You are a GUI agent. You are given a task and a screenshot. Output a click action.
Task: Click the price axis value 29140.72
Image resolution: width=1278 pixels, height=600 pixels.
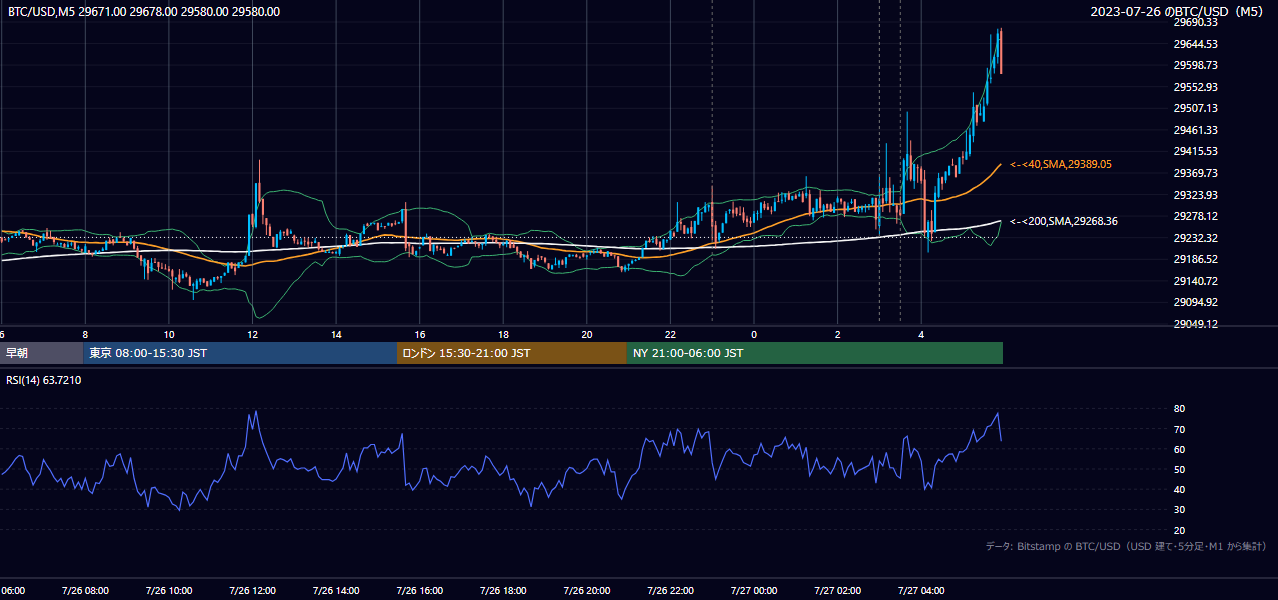point(1195,281)
